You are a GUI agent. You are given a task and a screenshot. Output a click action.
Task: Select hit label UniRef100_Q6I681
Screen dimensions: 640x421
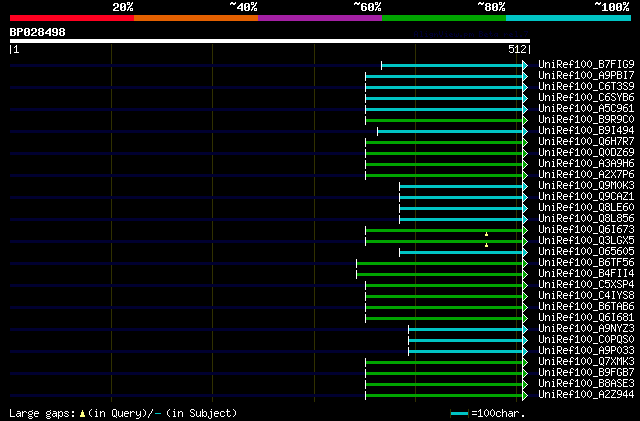point(586,318)
